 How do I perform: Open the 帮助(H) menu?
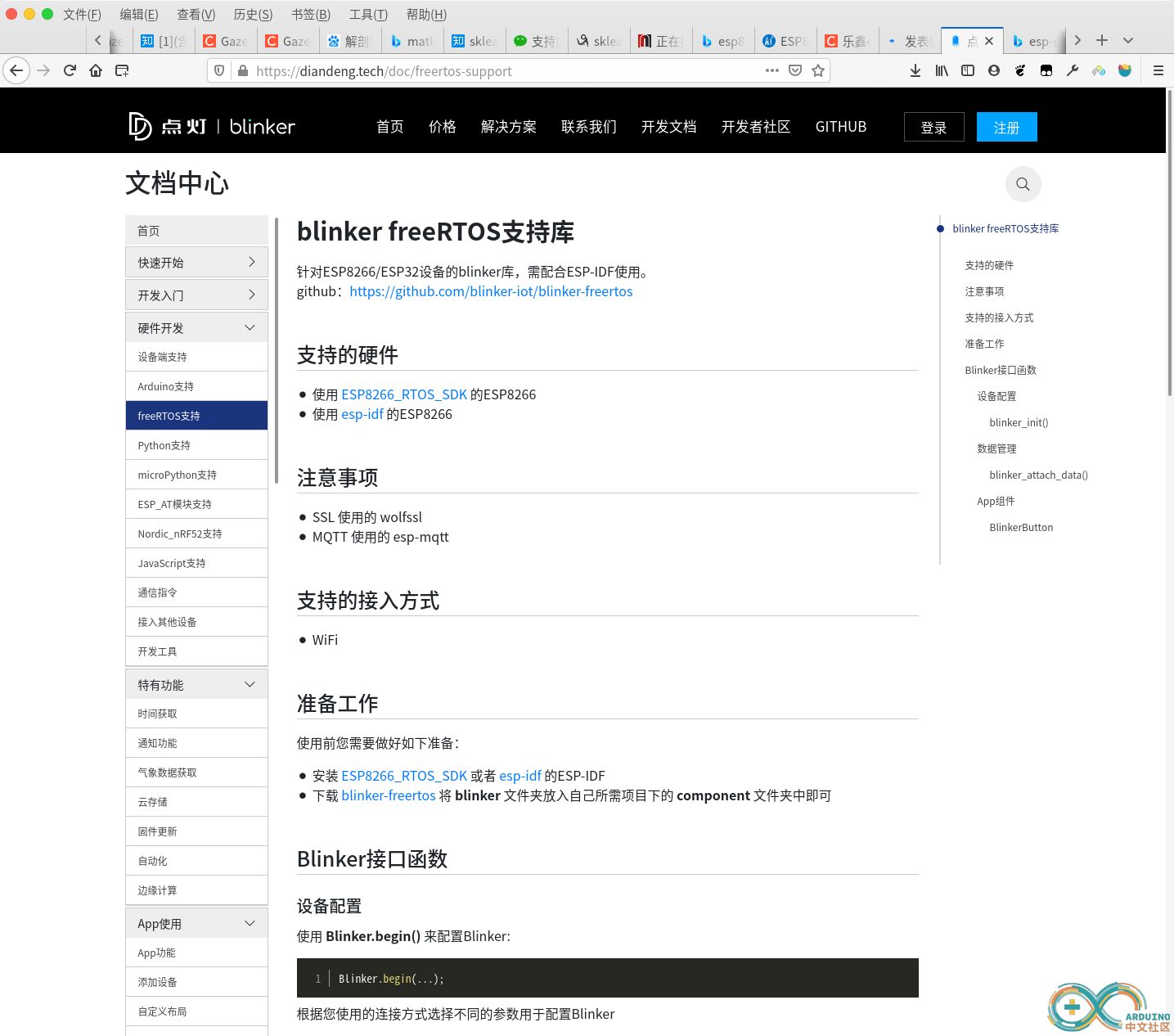coord(426,15)
